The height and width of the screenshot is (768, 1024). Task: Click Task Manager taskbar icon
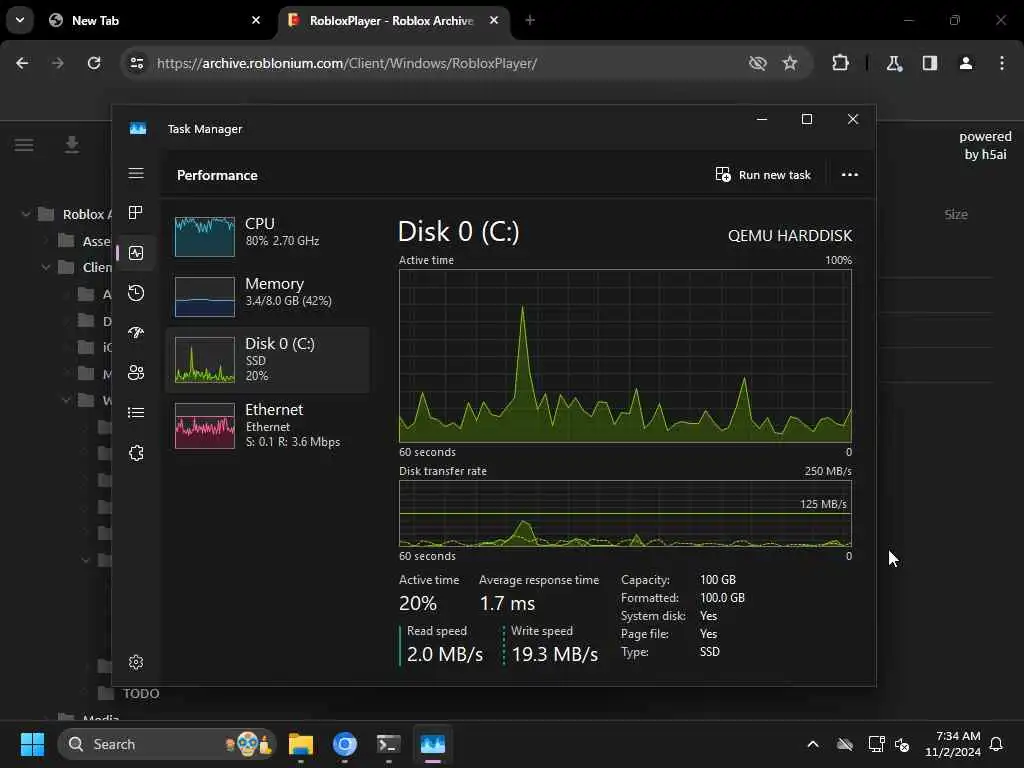pyautogui.click(x=432, y=744)
